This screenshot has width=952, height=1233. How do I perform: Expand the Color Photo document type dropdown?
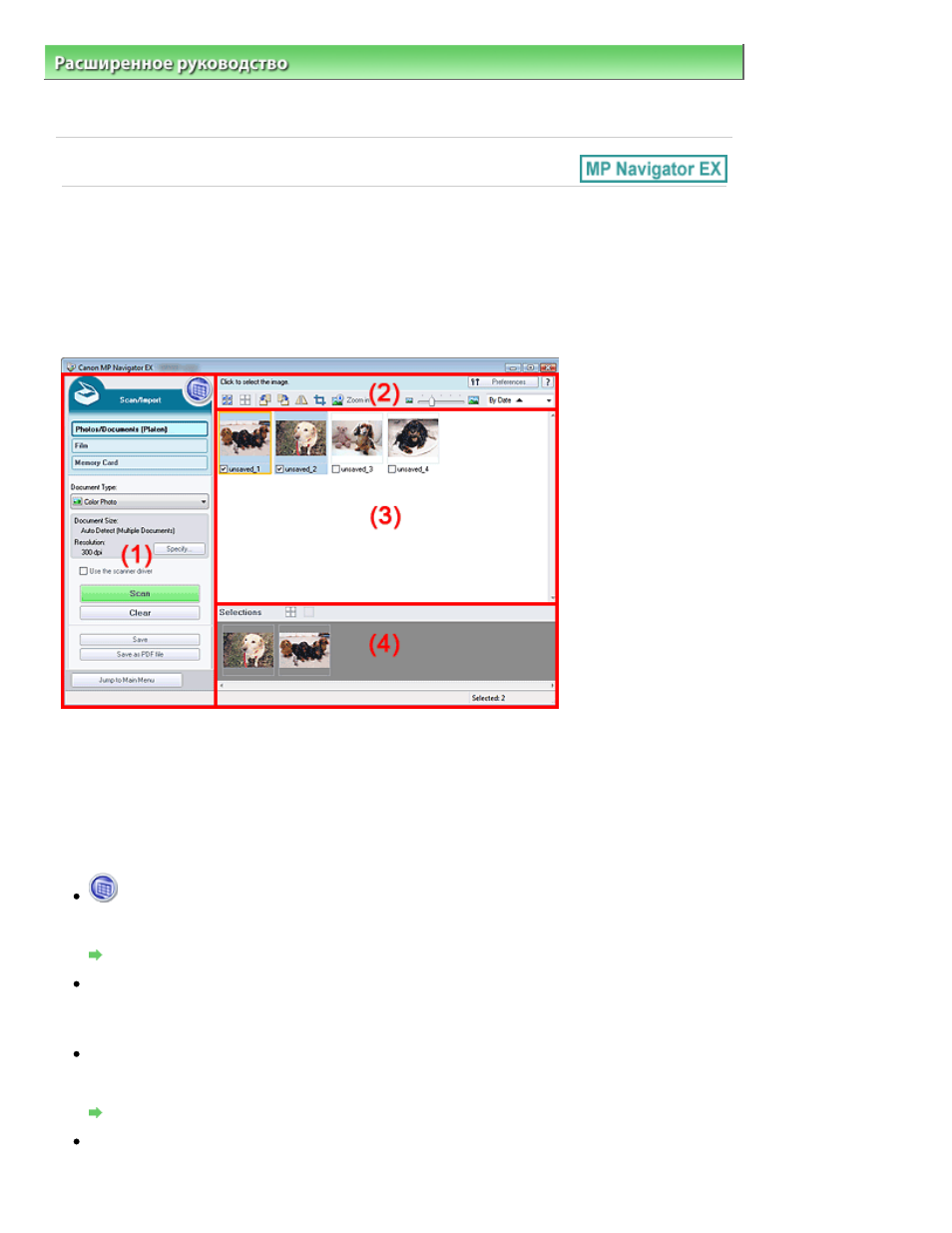(x=140, y=501)
